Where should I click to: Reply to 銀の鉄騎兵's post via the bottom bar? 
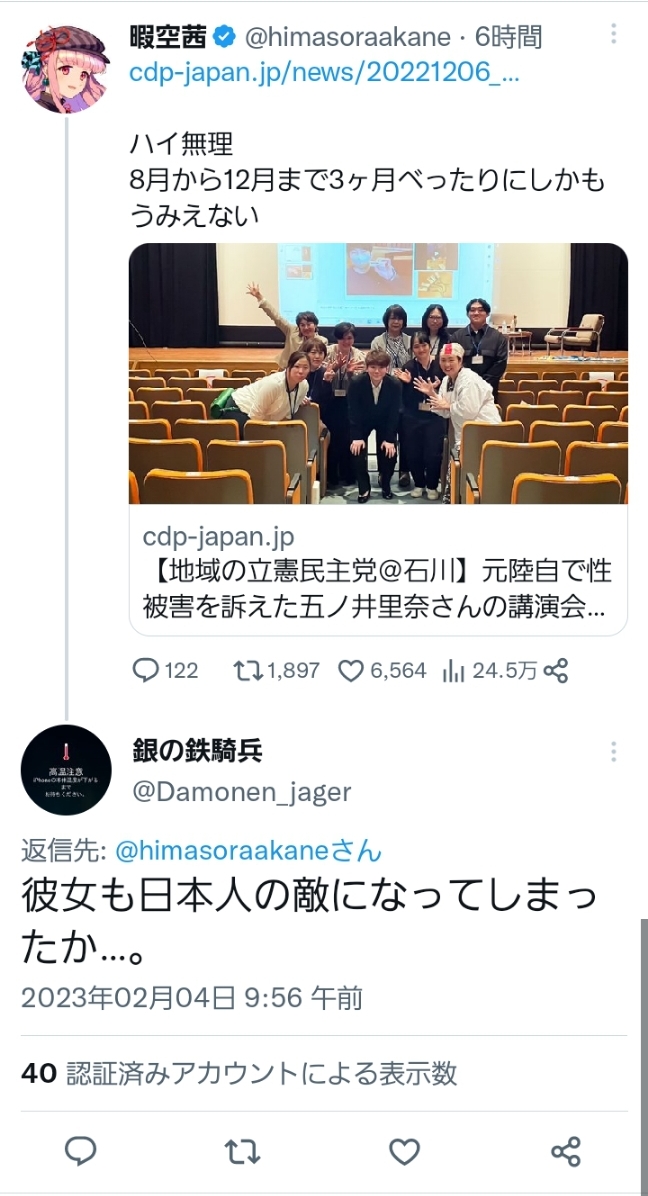tap(81, 1151)
